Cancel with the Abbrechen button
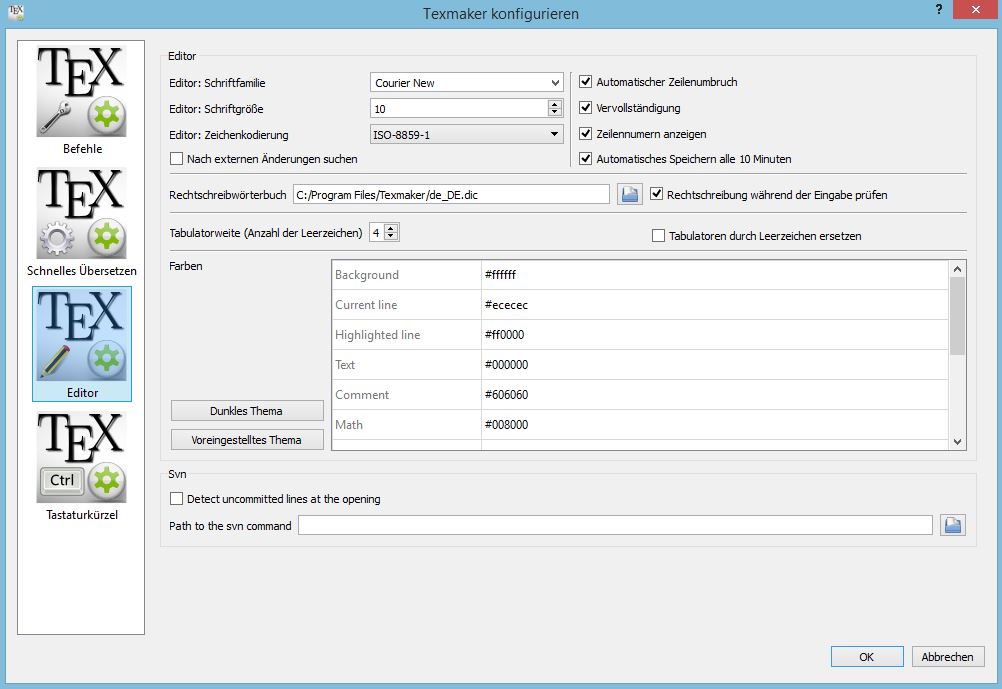 coord(948,656)
